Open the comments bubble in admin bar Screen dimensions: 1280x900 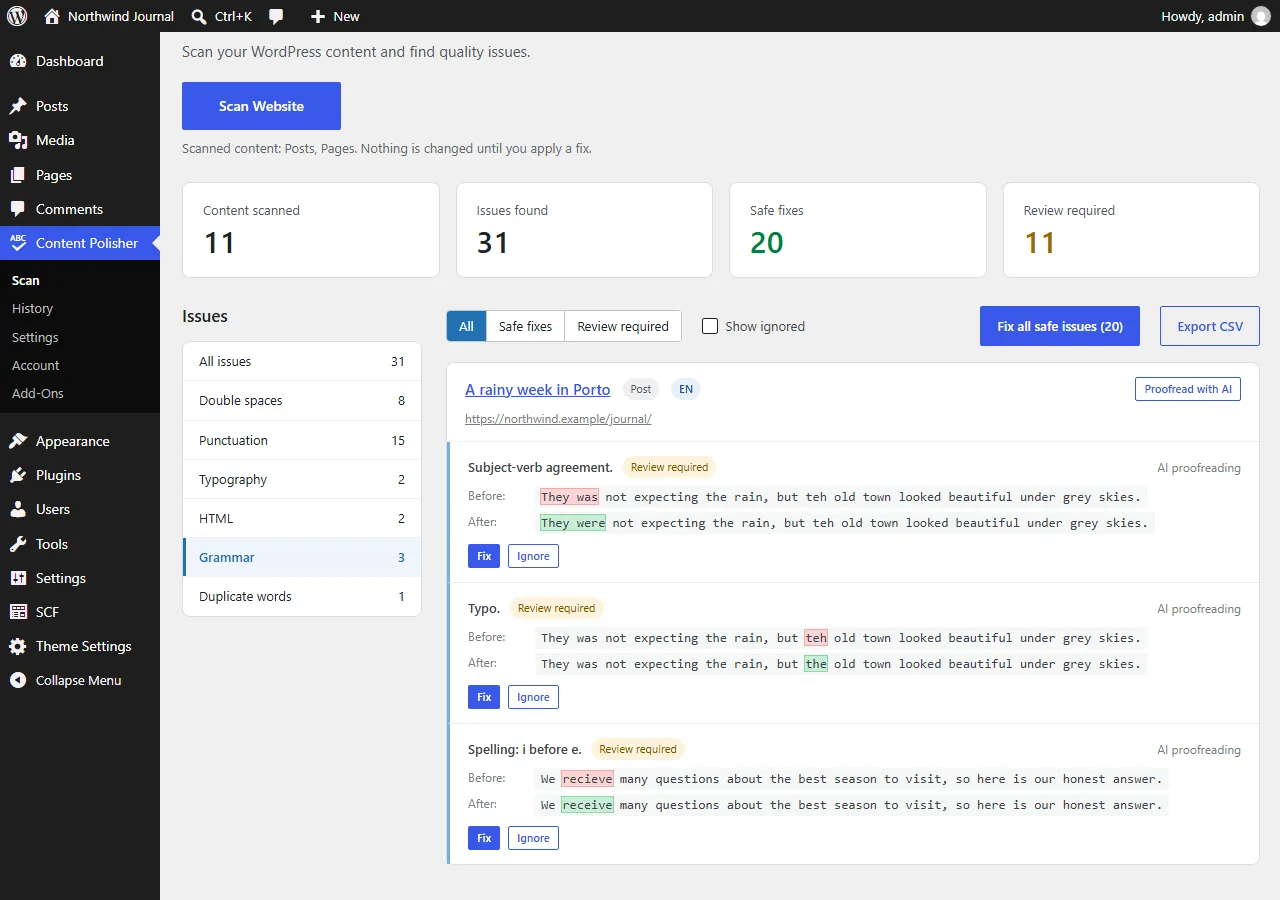click(277, 16)
